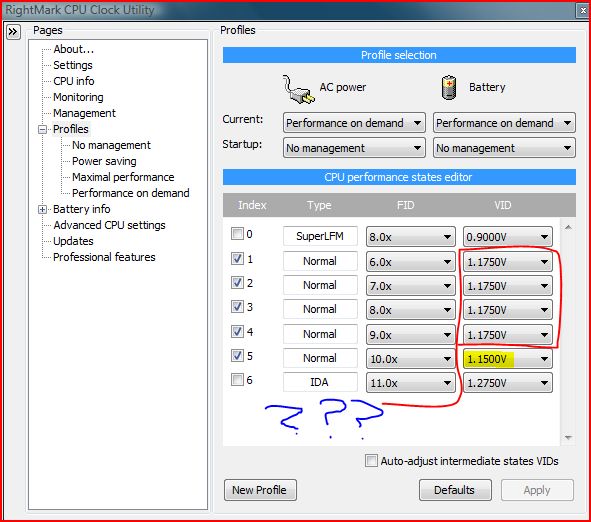This screenshot has width=591, height=522.
Task: Click the IDA type field
Action: 320,383
